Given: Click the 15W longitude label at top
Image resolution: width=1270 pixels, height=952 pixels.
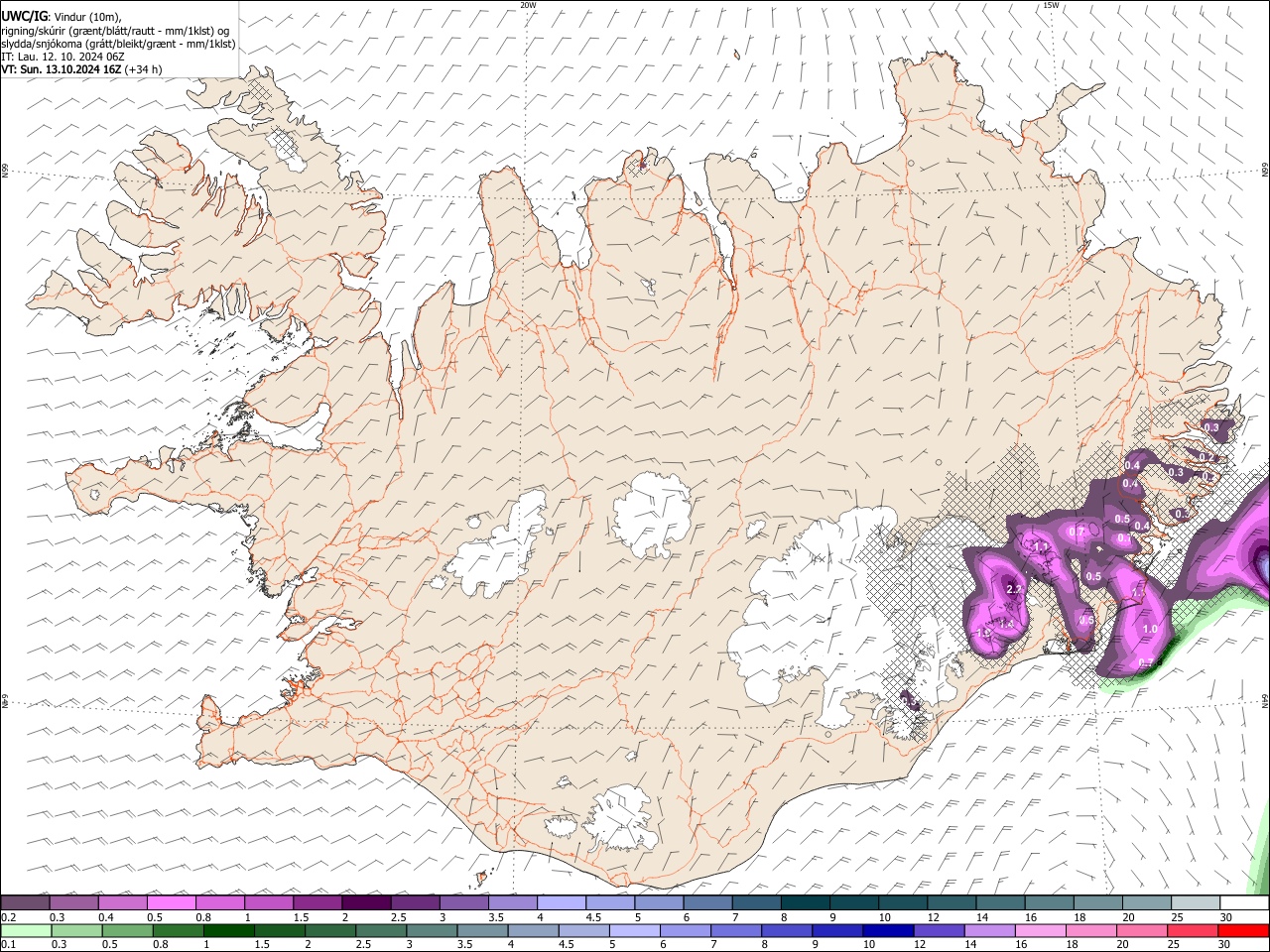Looking at the screenshot, I should pos(1051,5).
